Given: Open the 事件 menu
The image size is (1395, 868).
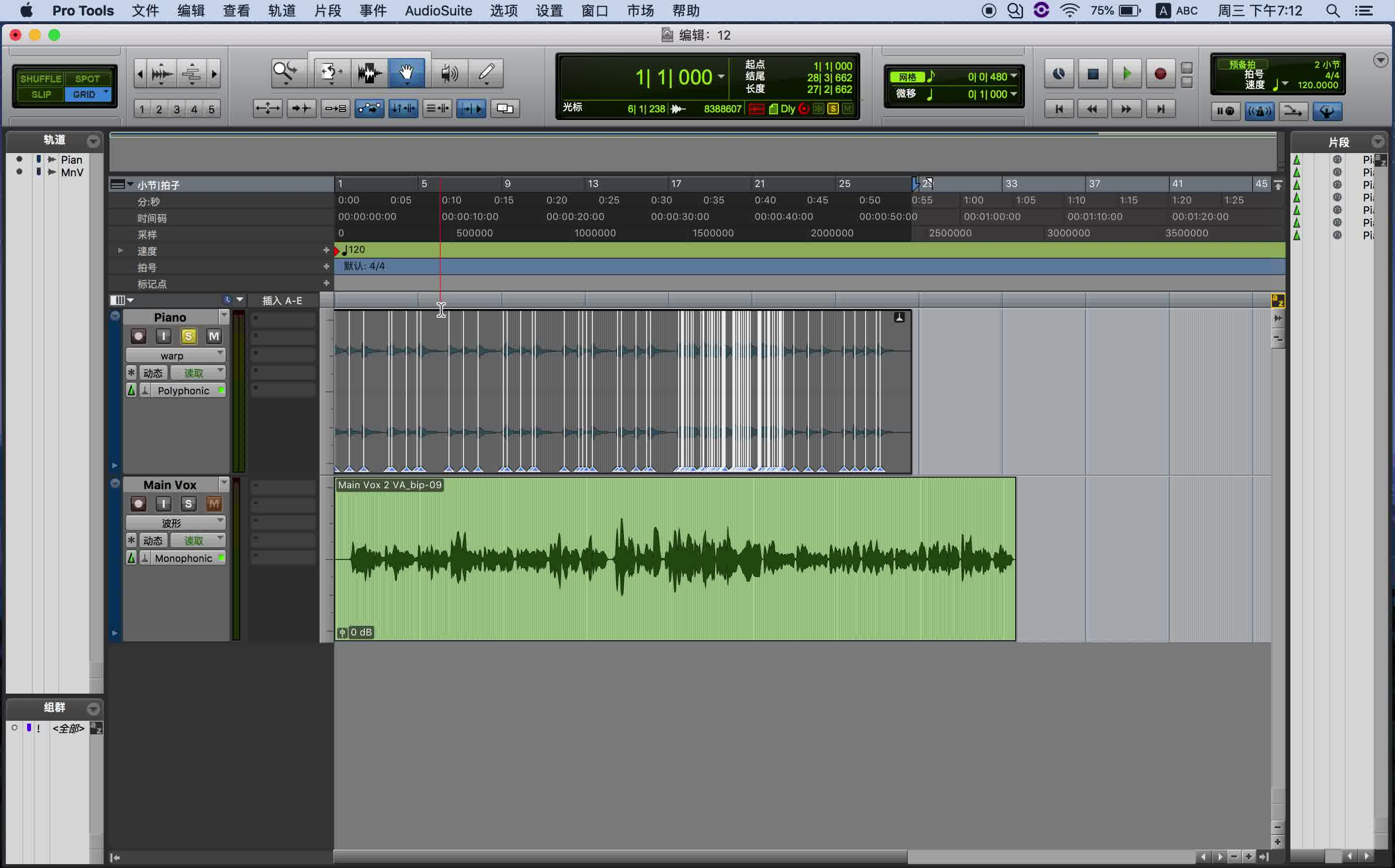Looking at the screenshot, I should pyautogui.click(x=373, y=10).
